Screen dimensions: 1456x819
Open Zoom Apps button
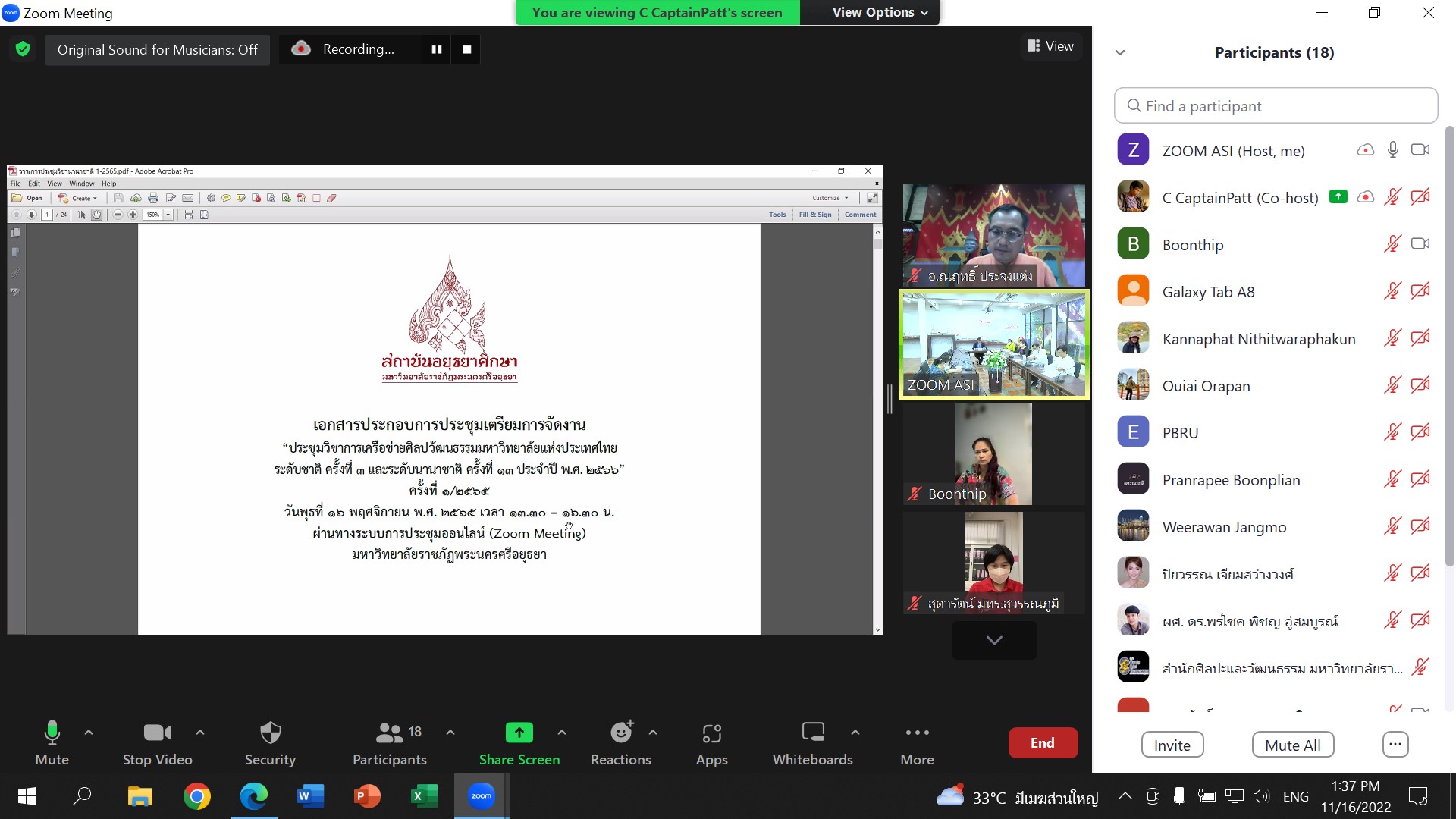click(712, 743)
